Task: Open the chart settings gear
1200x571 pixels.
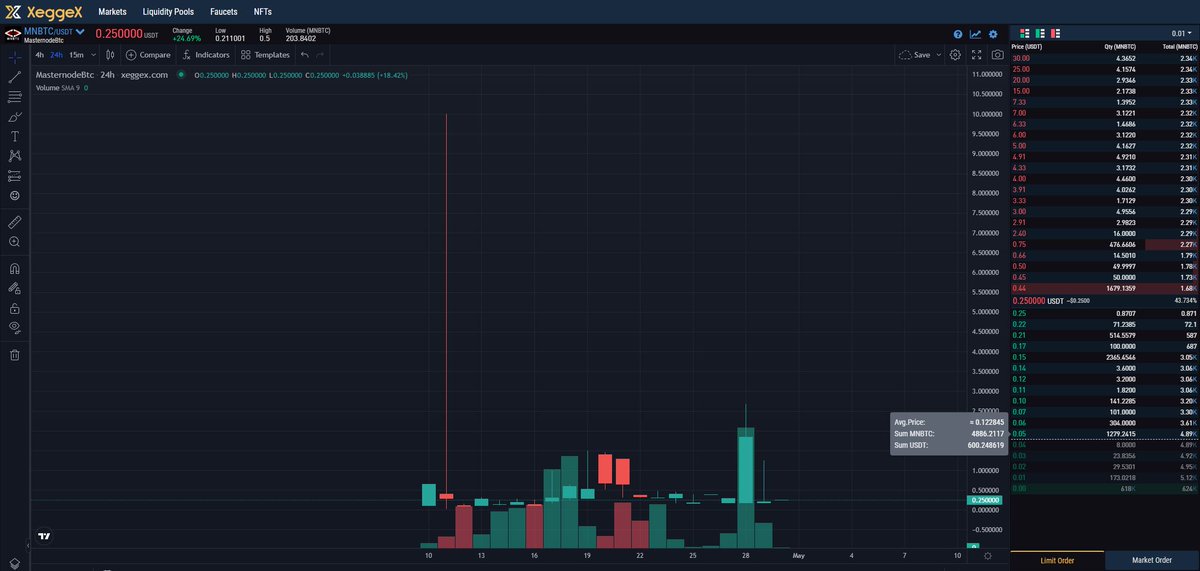Action: pyautogui.click(x=955, y=55)
